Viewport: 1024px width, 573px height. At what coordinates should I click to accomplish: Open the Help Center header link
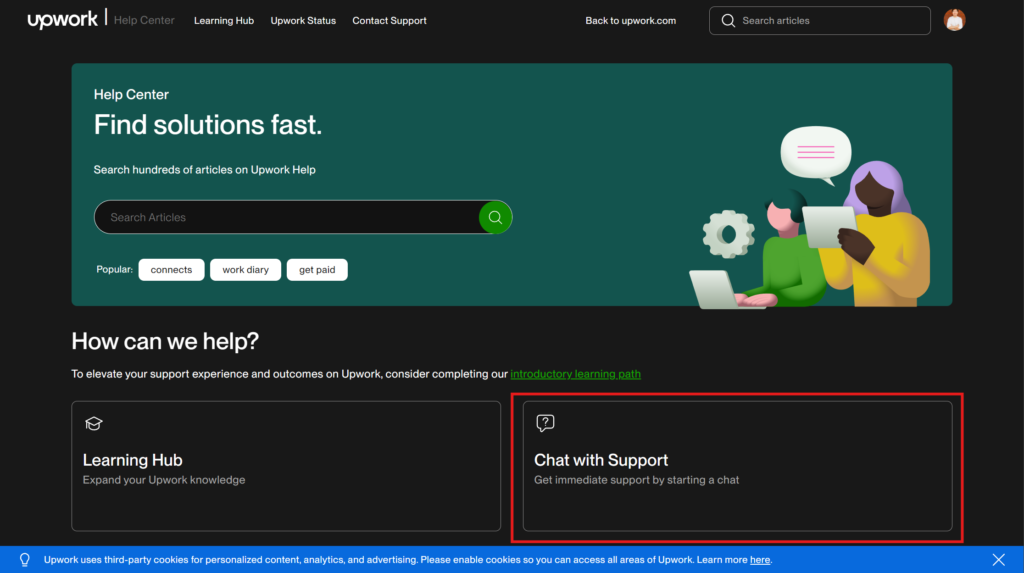[x=144, y=20]
